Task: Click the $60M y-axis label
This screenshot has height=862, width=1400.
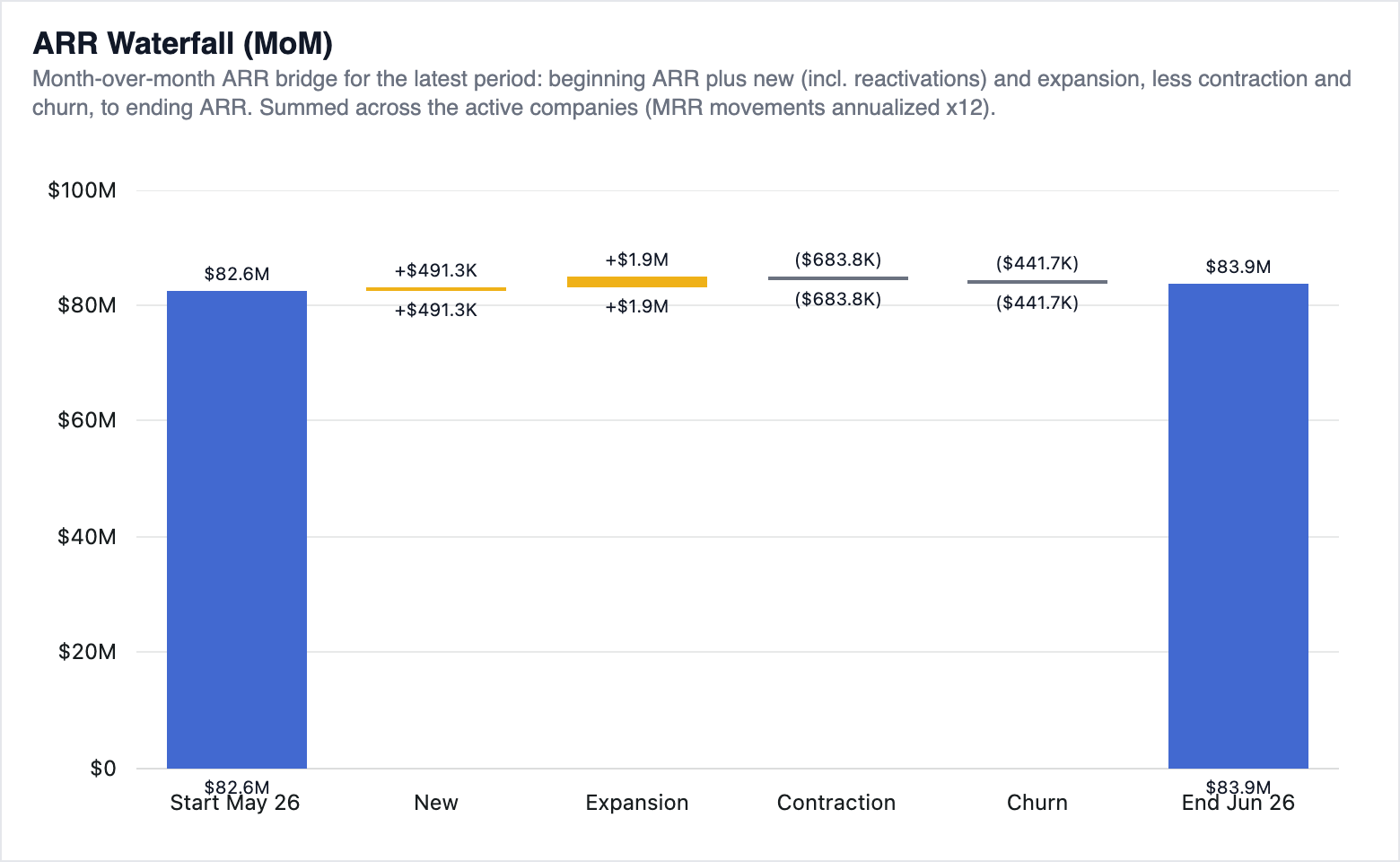Action: pyautogui.click(x=87, y=420)
